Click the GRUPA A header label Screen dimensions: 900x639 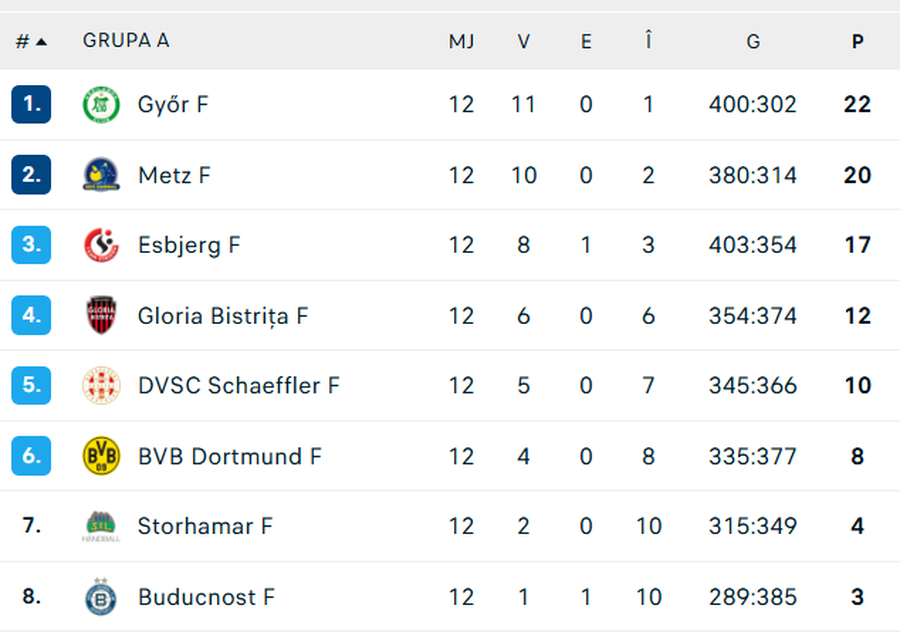click(126, 41)
